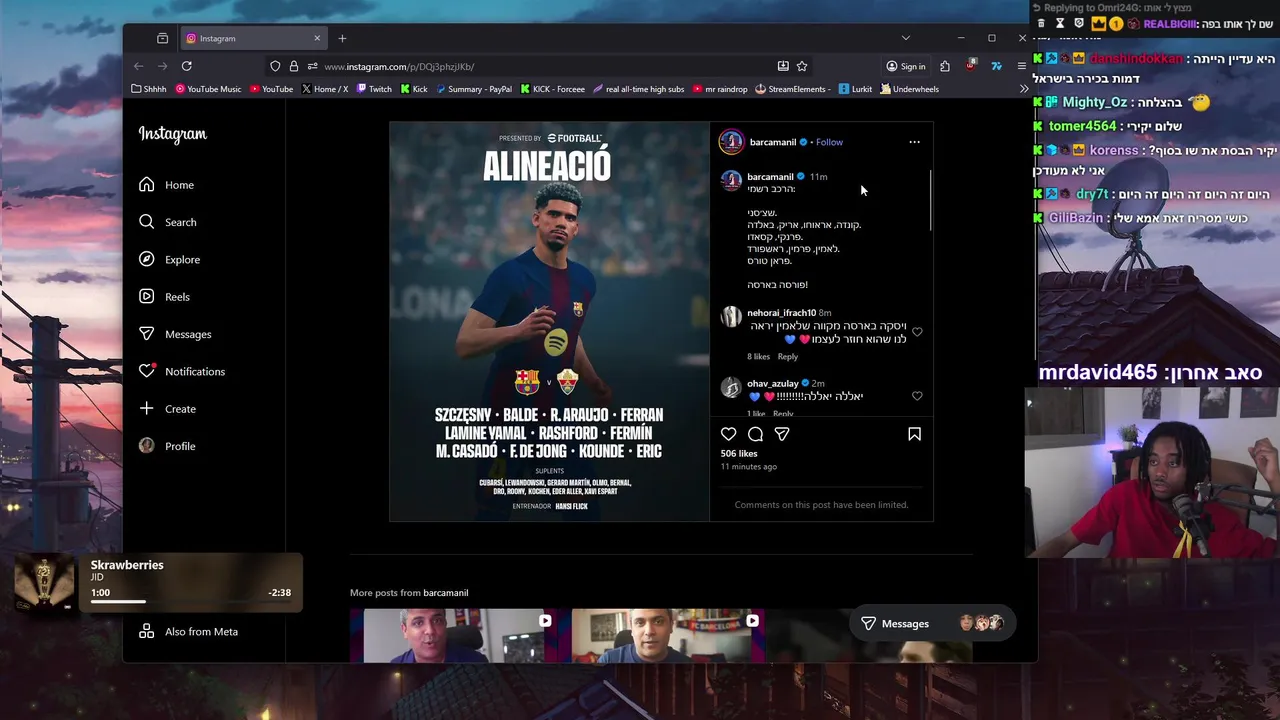Click Skrawberries album art thumbnail

click(x=44, y=581)
